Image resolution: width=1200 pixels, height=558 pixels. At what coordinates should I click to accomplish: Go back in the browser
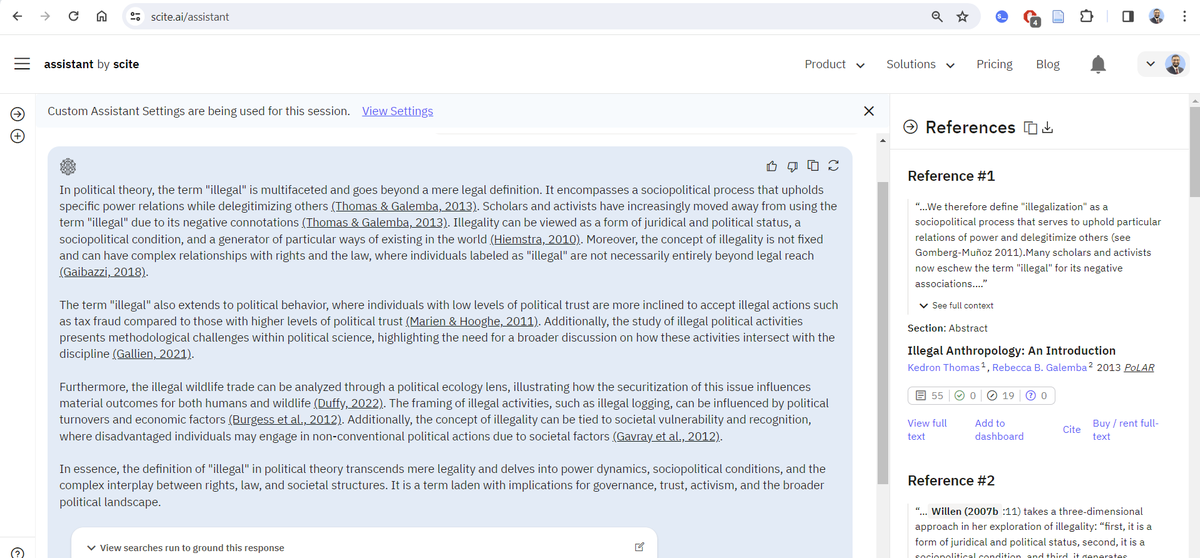click(x=17, y=17)
